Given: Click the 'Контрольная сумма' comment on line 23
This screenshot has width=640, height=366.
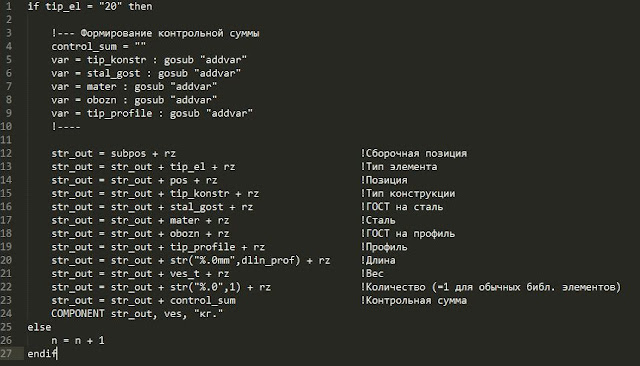Looking at the screenshot, I should pyautogui.click(x=414, y=301).
